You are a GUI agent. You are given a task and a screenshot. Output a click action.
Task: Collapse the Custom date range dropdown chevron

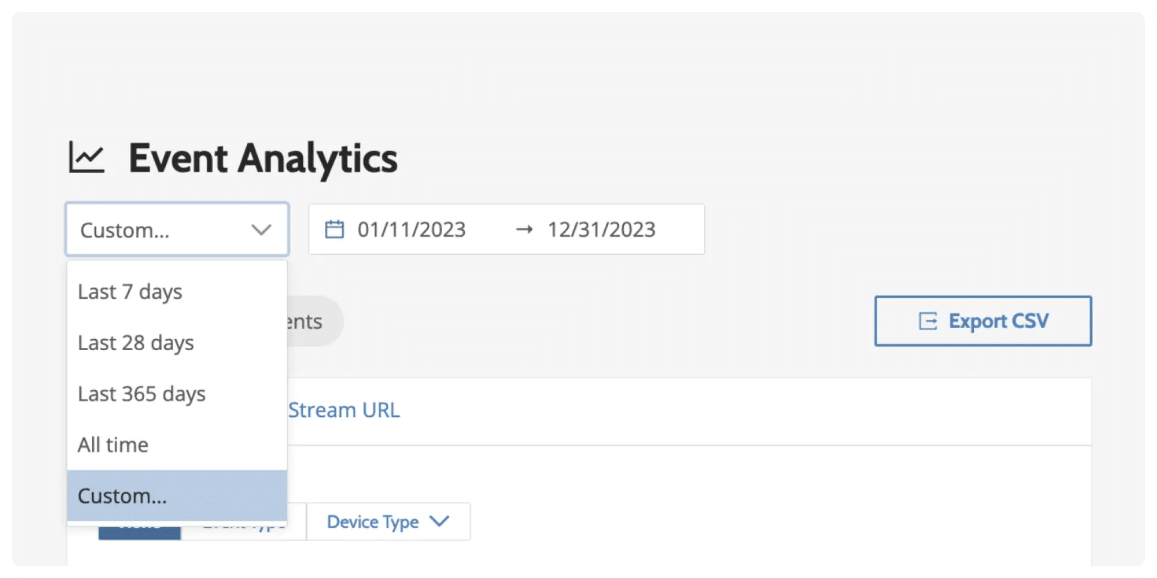point(261,230)
